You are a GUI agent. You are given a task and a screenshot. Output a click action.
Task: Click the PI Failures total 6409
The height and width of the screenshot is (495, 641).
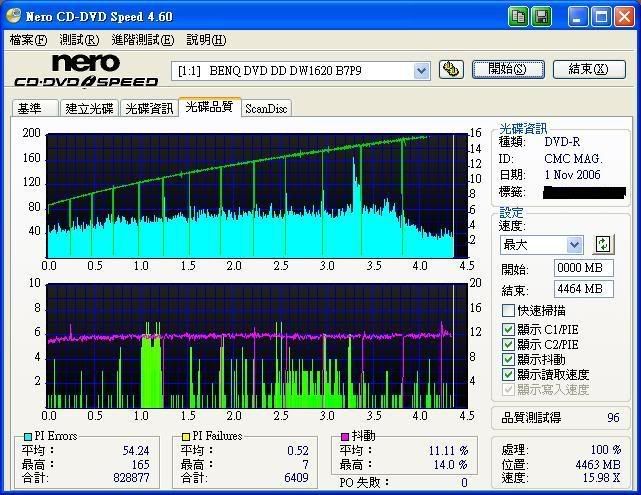coord(296,478)
